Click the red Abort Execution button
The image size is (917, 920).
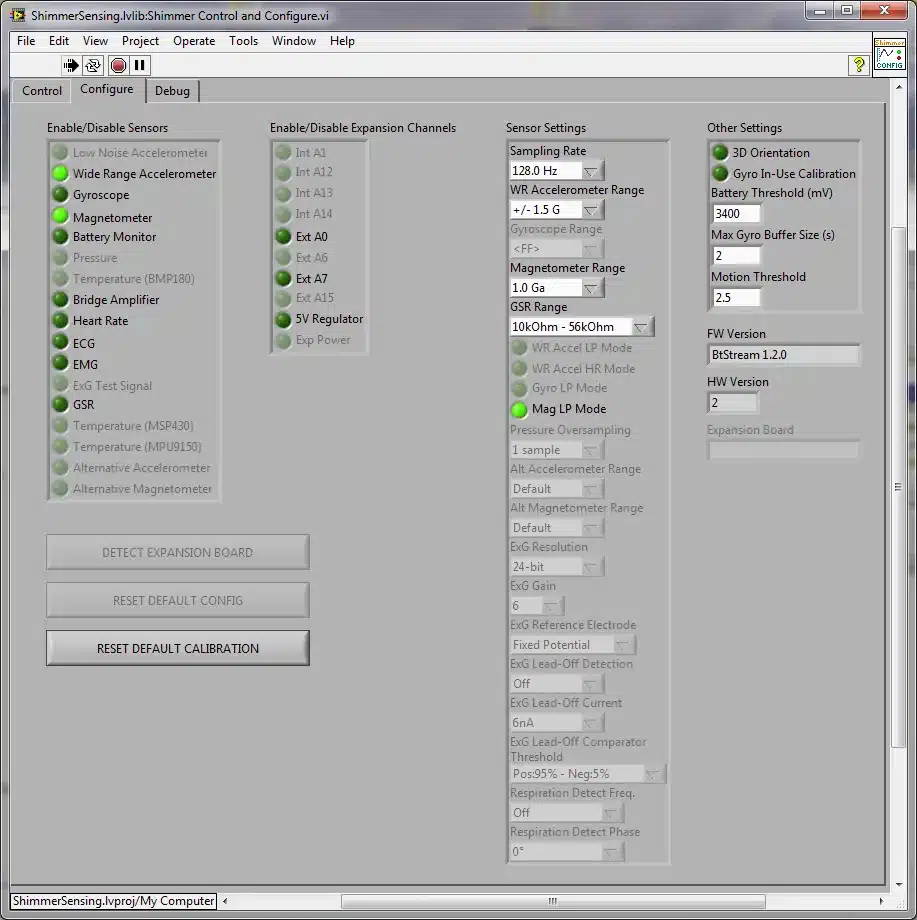(x=118, y=65)
